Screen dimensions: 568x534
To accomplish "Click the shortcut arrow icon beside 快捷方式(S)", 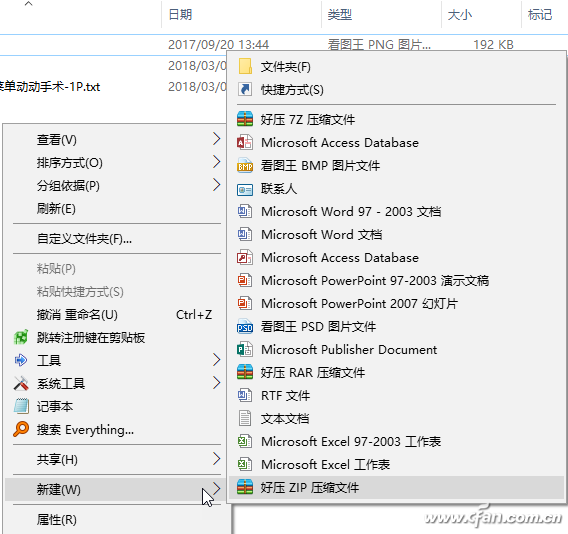I will (x=245, y=89).
